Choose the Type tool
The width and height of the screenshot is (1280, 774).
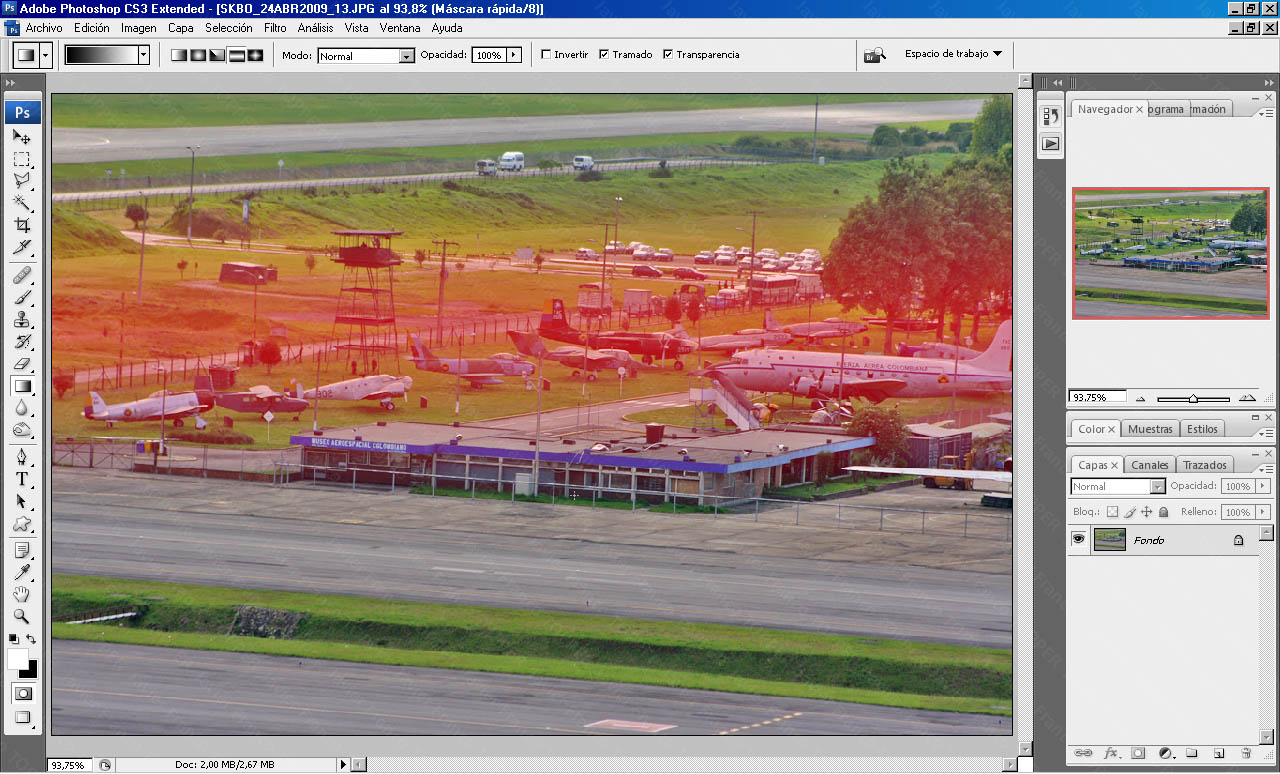[21, 479]
